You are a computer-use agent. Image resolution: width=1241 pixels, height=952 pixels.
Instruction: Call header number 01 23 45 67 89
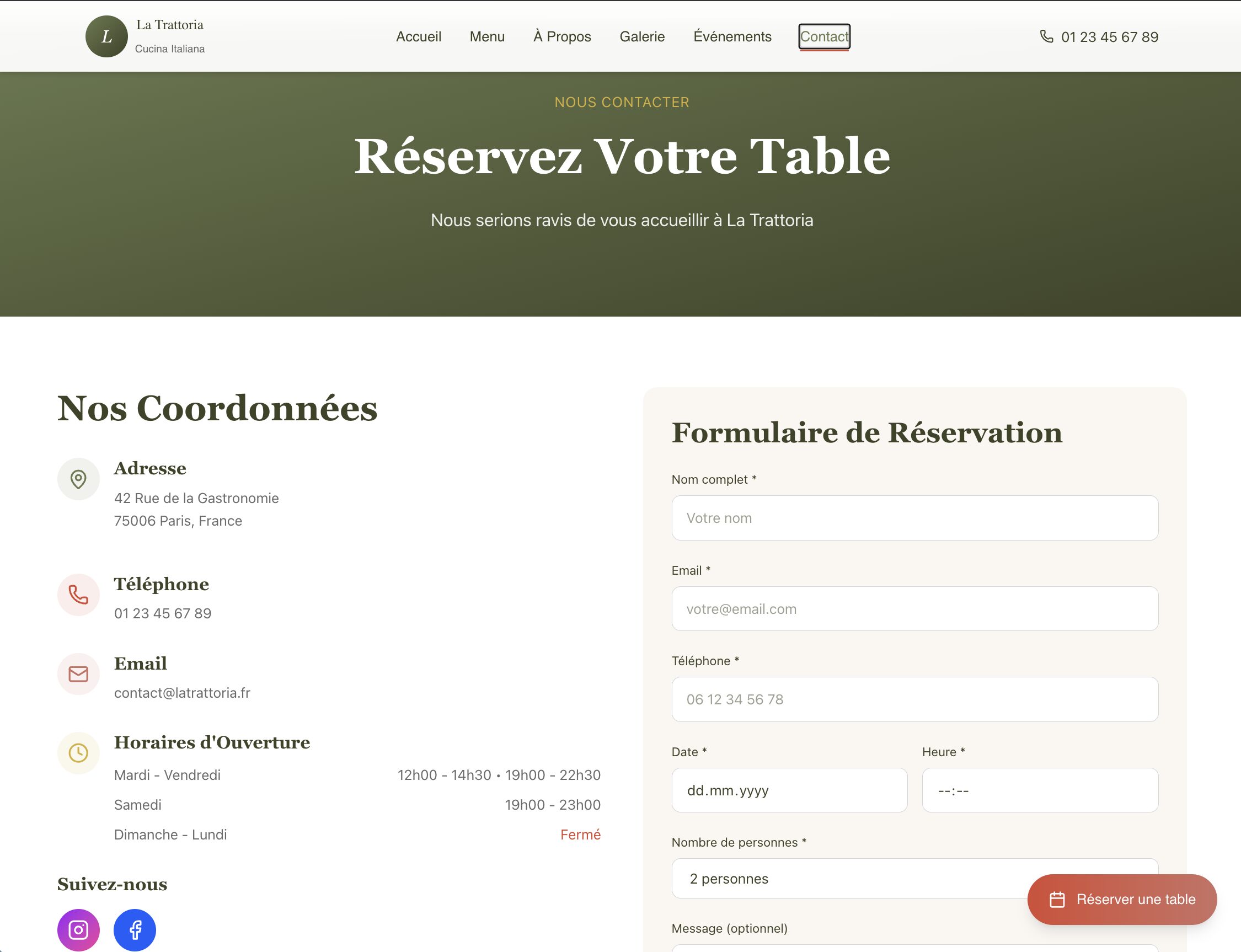coord(1109,38)
